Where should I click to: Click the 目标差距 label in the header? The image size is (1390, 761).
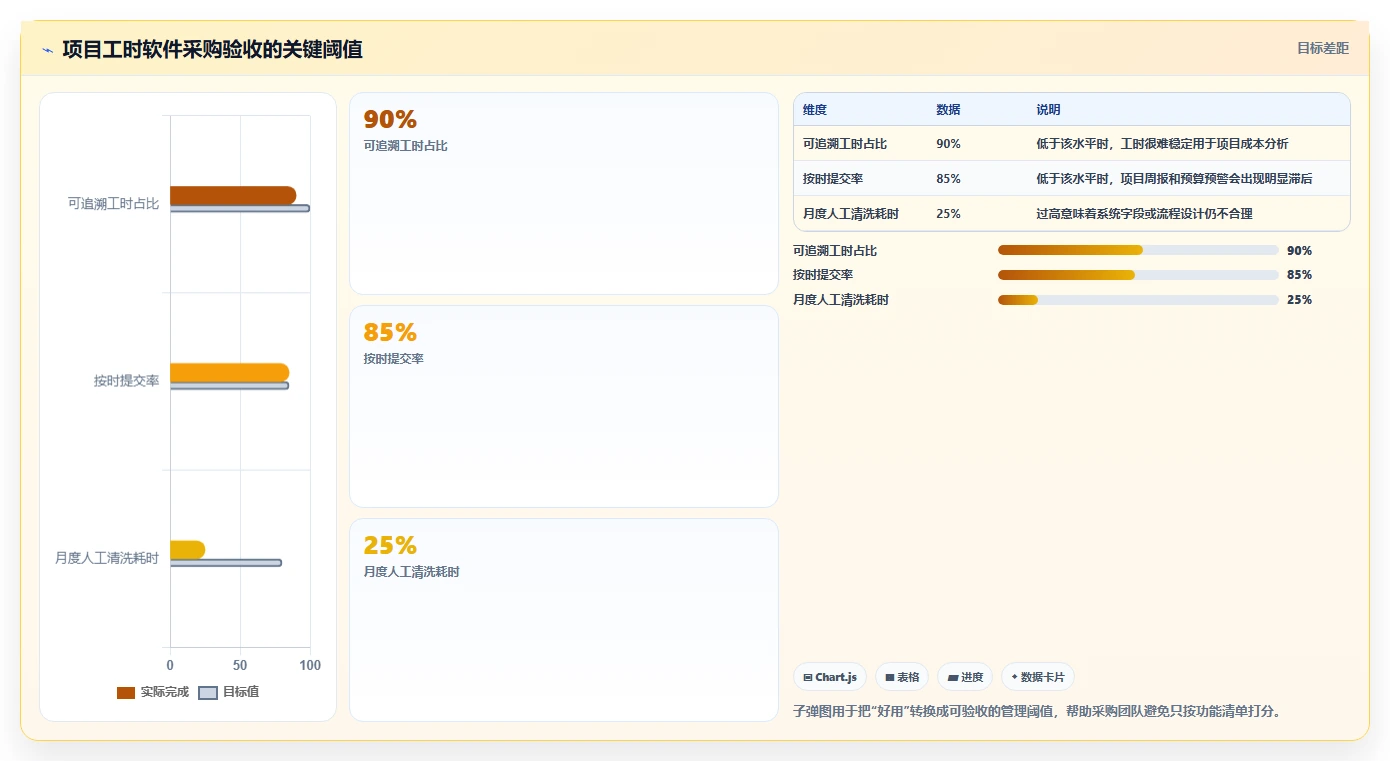point(1323,48)
